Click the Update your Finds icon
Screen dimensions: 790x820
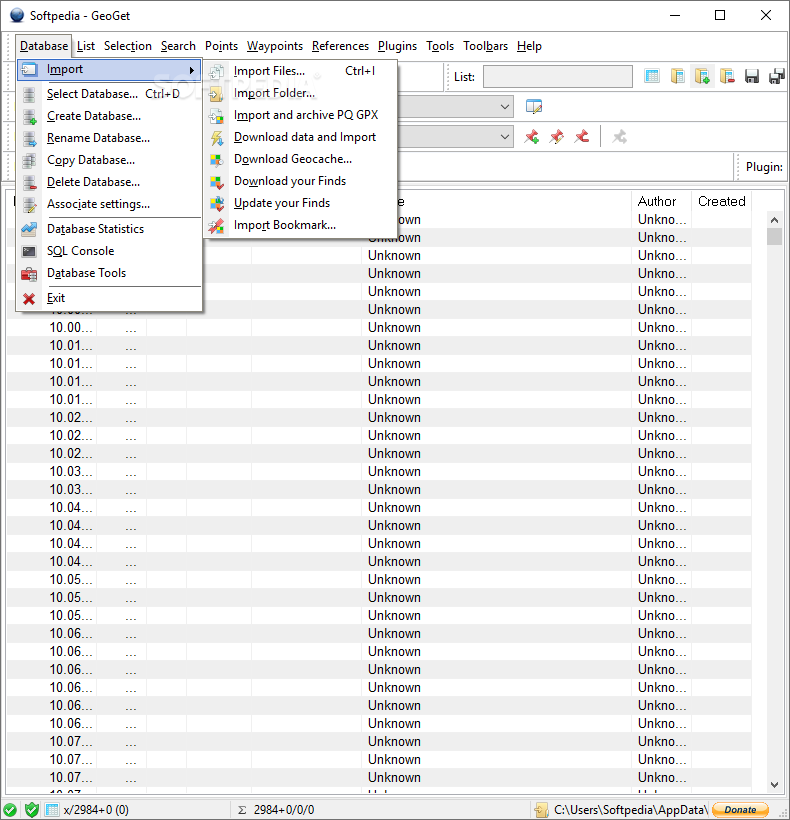click(x=216, y=203)
